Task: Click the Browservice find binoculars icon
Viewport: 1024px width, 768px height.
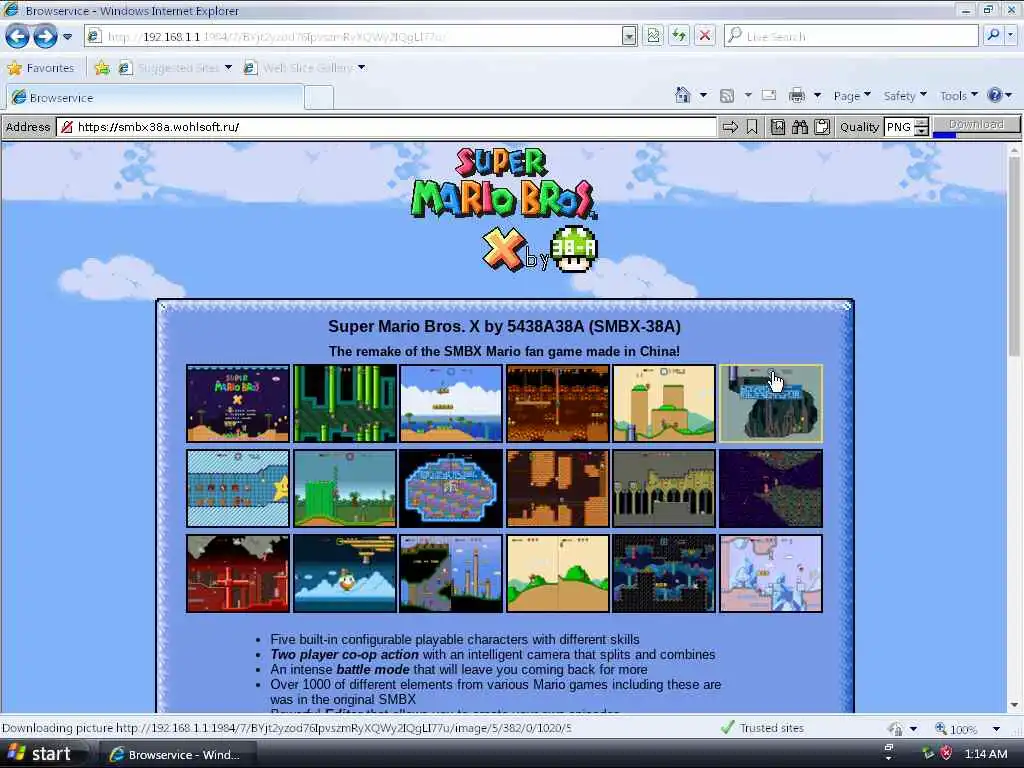Action: pyautogui.click(x=800, y=127)
